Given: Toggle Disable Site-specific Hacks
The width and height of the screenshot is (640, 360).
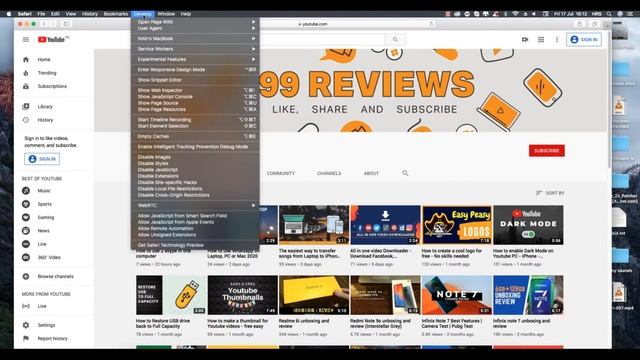Looking at the screenshot, I should coord(195,182).
